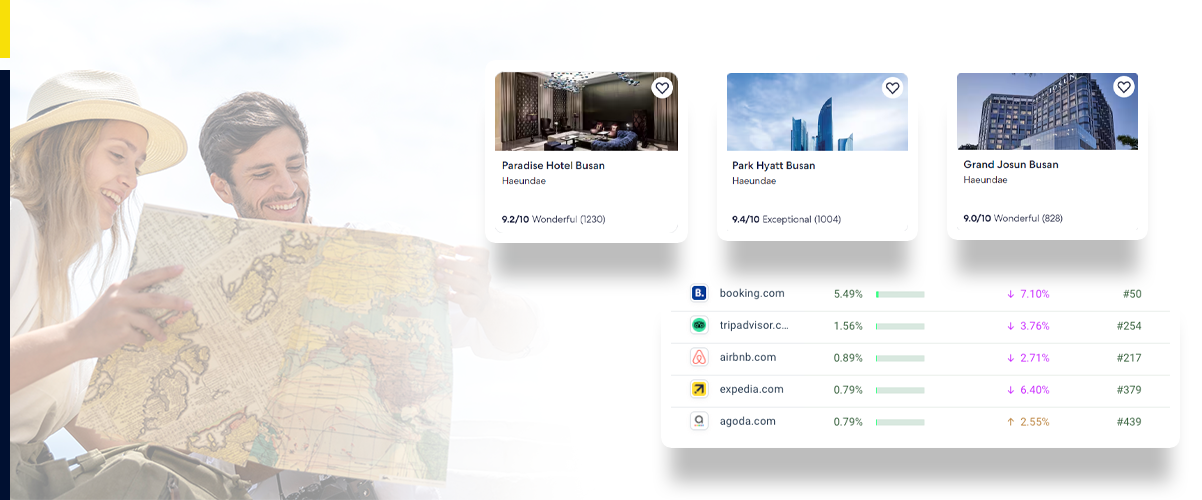Favorite Park Hyatt Busan with heart icon

(x=893, y=88)
